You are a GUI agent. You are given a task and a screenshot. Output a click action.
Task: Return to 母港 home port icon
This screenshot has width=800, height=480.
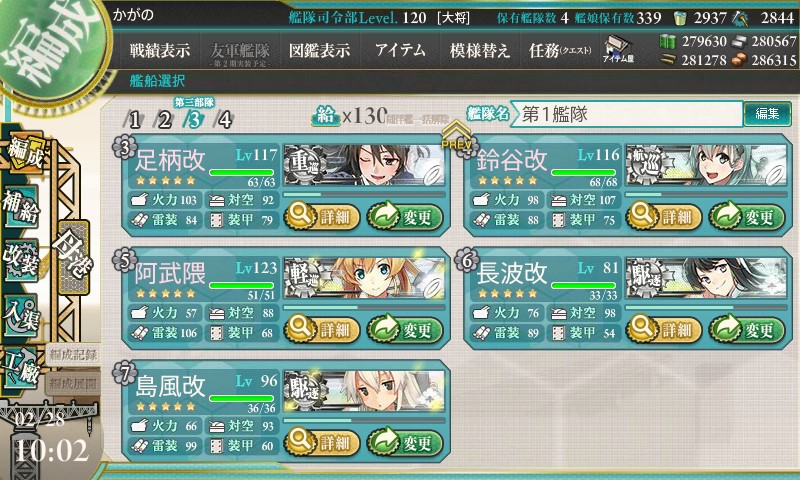tap(73, 257)
